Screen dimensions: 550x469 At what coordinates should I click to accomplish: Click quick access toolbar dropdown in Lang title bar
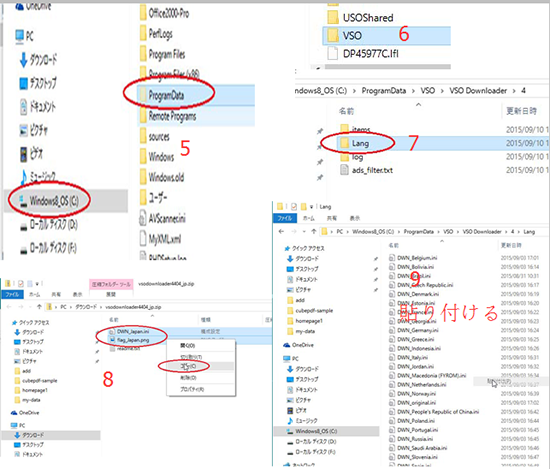(x=311, y=207)
